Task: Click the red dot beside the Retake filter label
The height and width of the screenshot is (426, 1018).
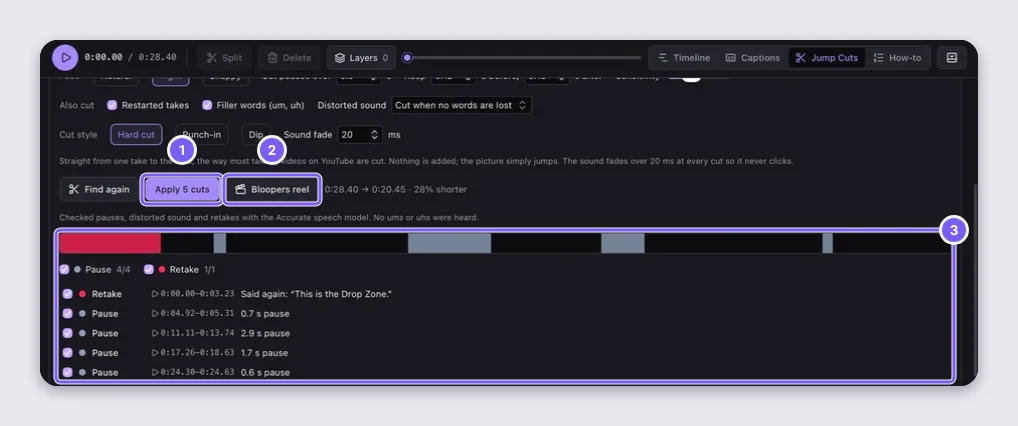Action: (162, 269)
